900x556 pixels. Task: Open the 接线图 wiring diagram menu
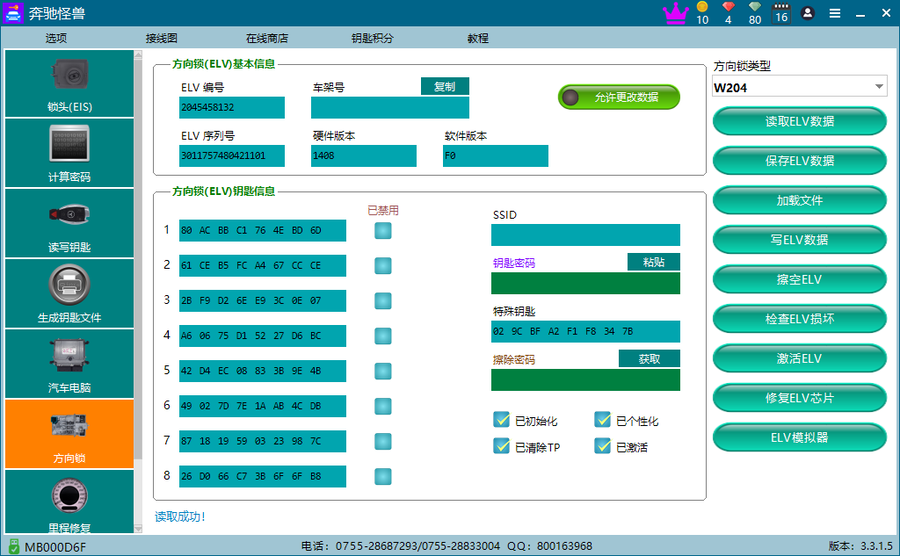click(x=161, y=38)
